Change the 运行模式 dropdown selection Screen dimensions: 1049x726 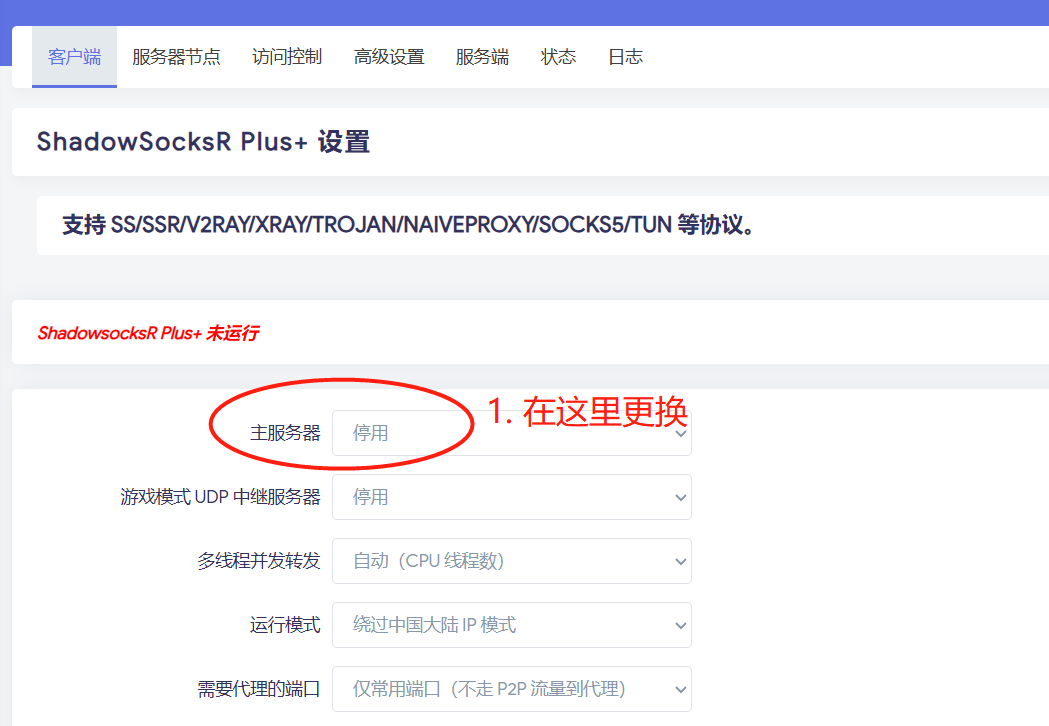pyautogui.click(x=512, y=625)
